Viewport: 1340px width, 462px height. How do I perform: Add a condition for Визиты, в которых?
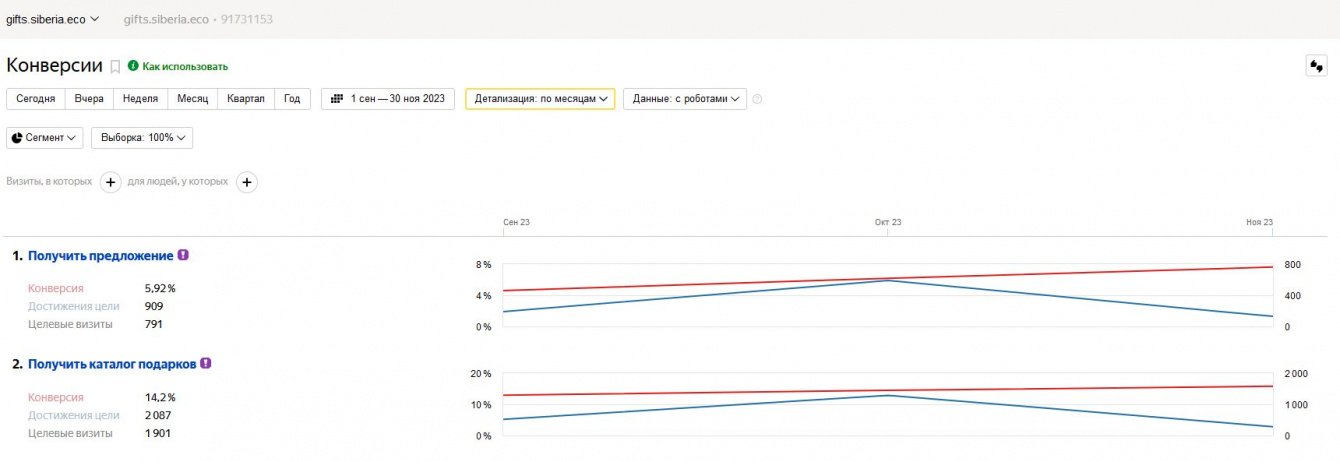click(110, 182)
